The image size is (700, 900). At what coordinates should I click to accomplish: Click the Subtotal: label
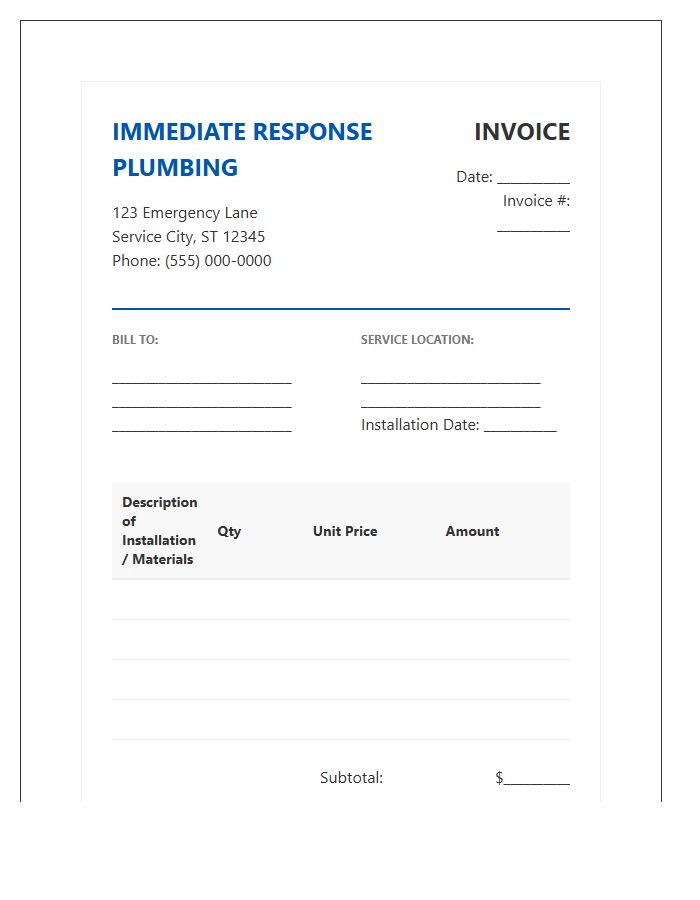pyautogui.click(x=351, y=778)
